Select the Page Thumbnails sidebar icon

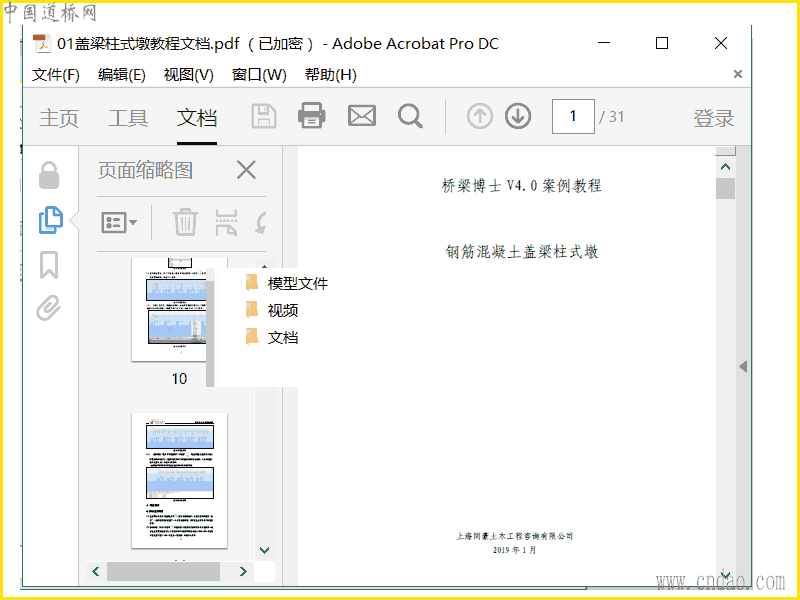click(51, 220)
